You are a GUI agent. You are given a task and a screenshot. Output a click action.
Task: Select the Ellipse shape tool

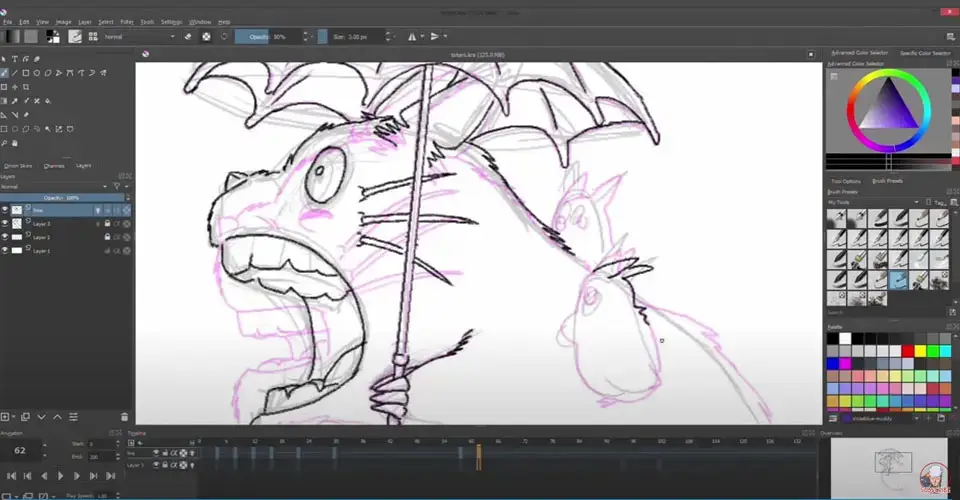coord(37,73)
